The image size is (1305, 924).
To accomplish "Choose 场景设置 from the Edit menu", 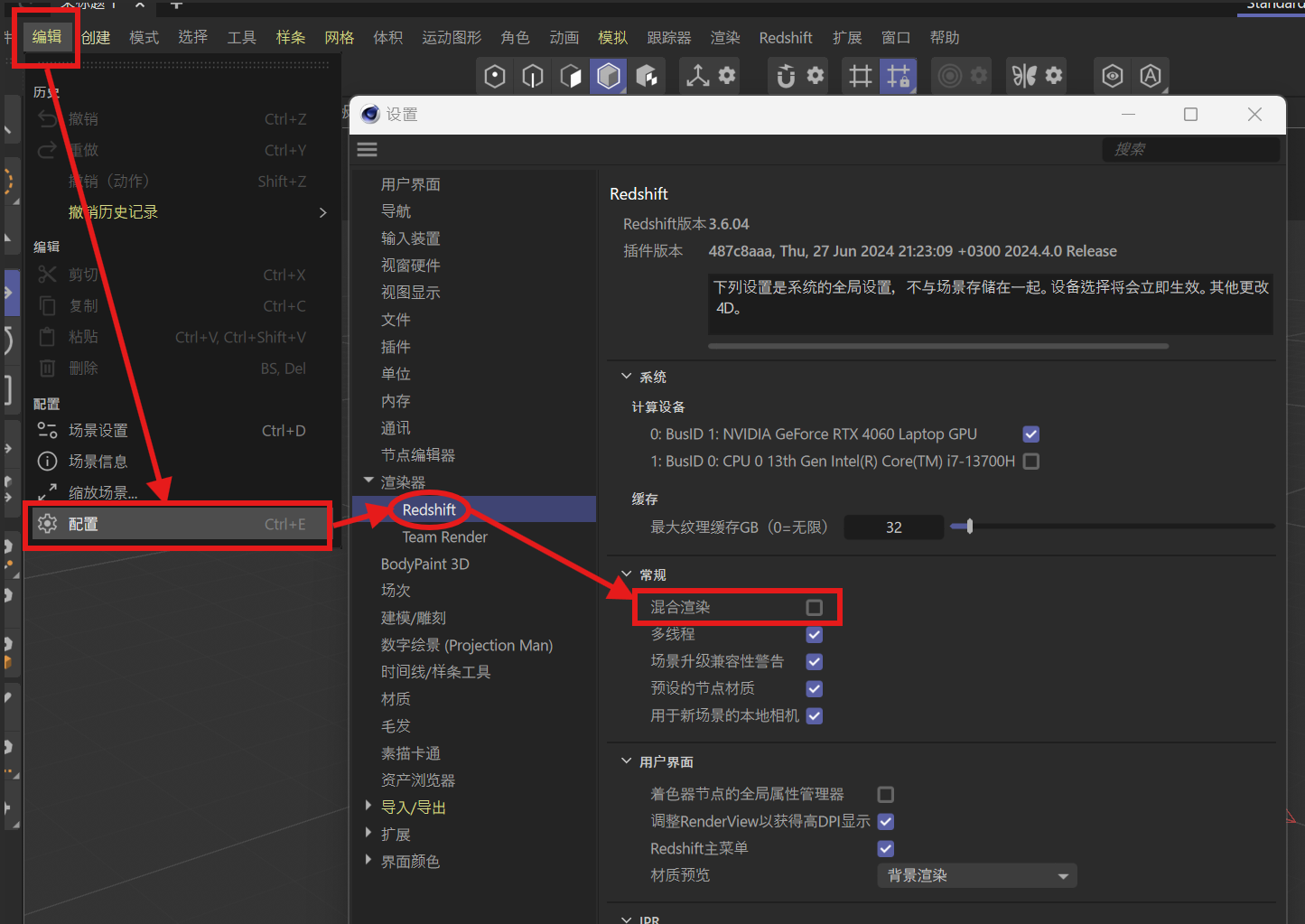I will 182,431.
